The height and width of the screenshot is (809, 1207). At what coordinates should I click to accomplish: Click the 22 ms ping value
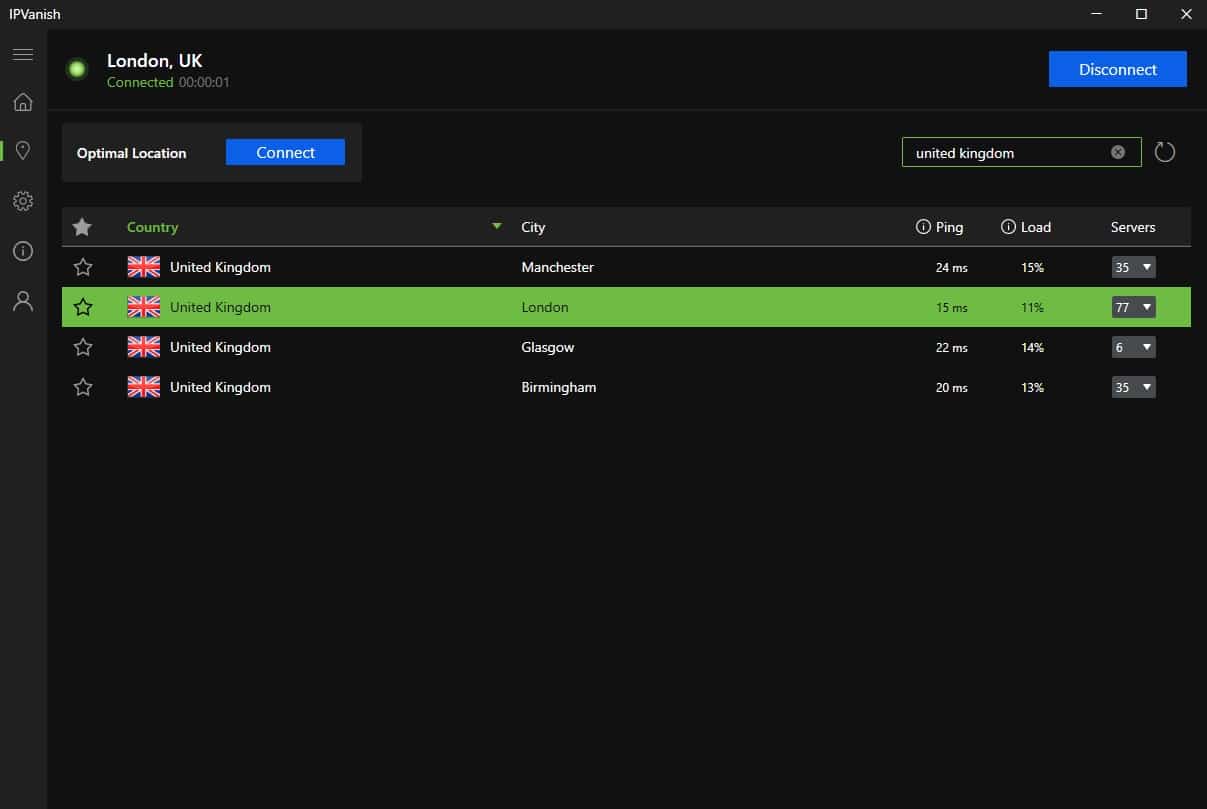tap(952, 348)
